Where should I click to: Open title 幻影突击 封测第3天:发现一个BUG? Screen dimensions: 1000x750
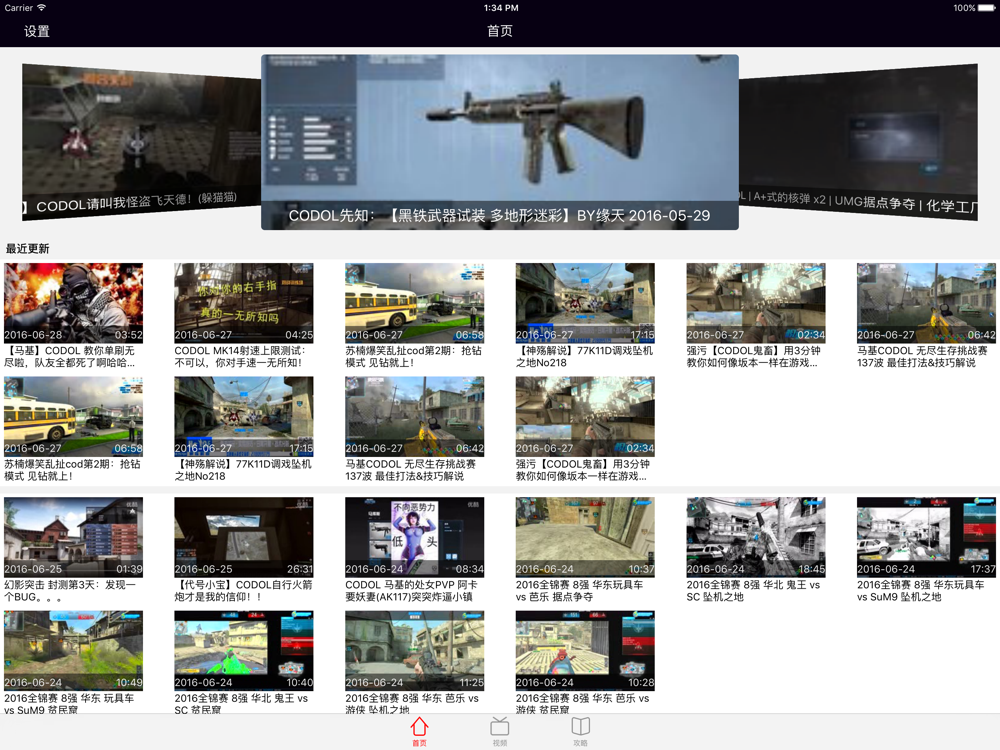(70, 591)
